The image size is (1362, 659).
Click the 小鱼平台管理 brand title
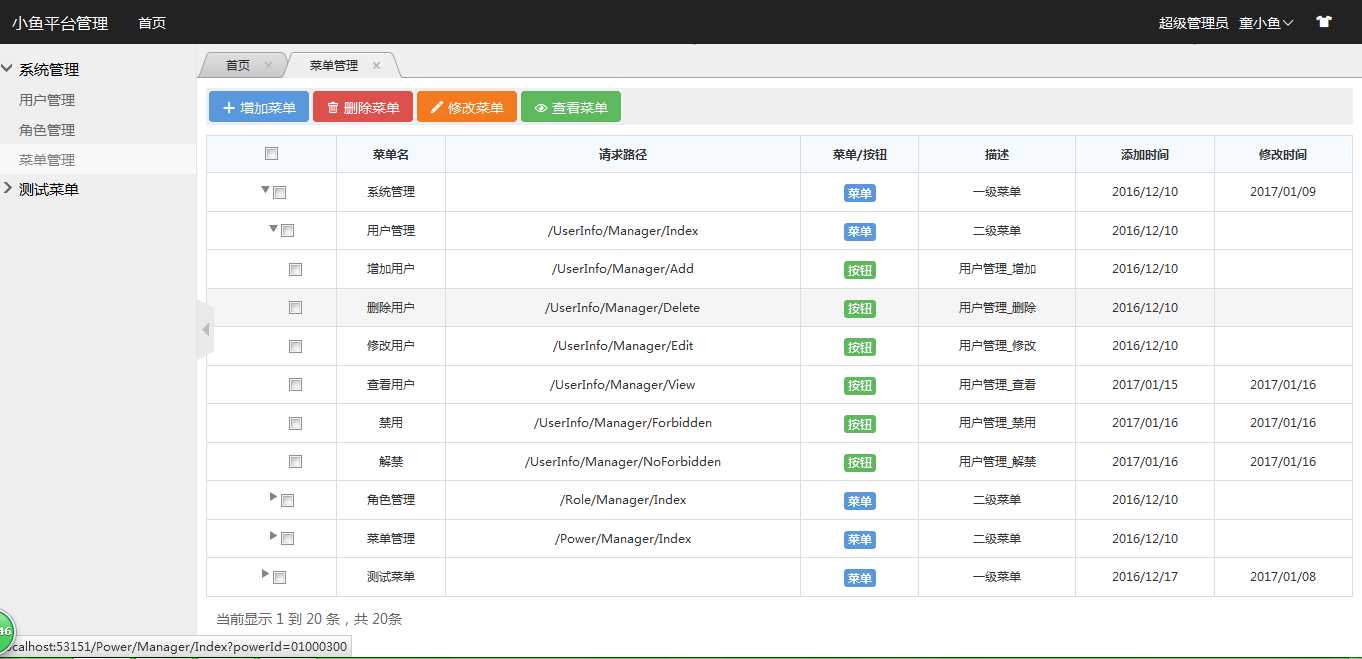[60, 23]
